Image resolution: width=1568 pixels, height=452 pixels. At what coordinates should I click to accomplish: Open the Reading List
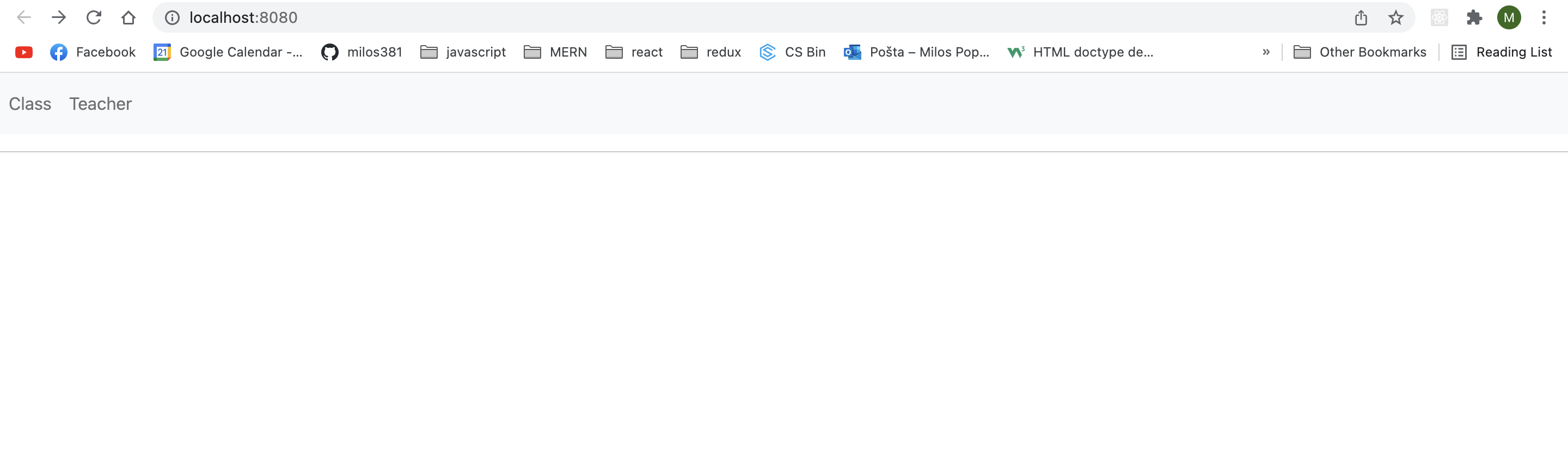point(1502,52)
